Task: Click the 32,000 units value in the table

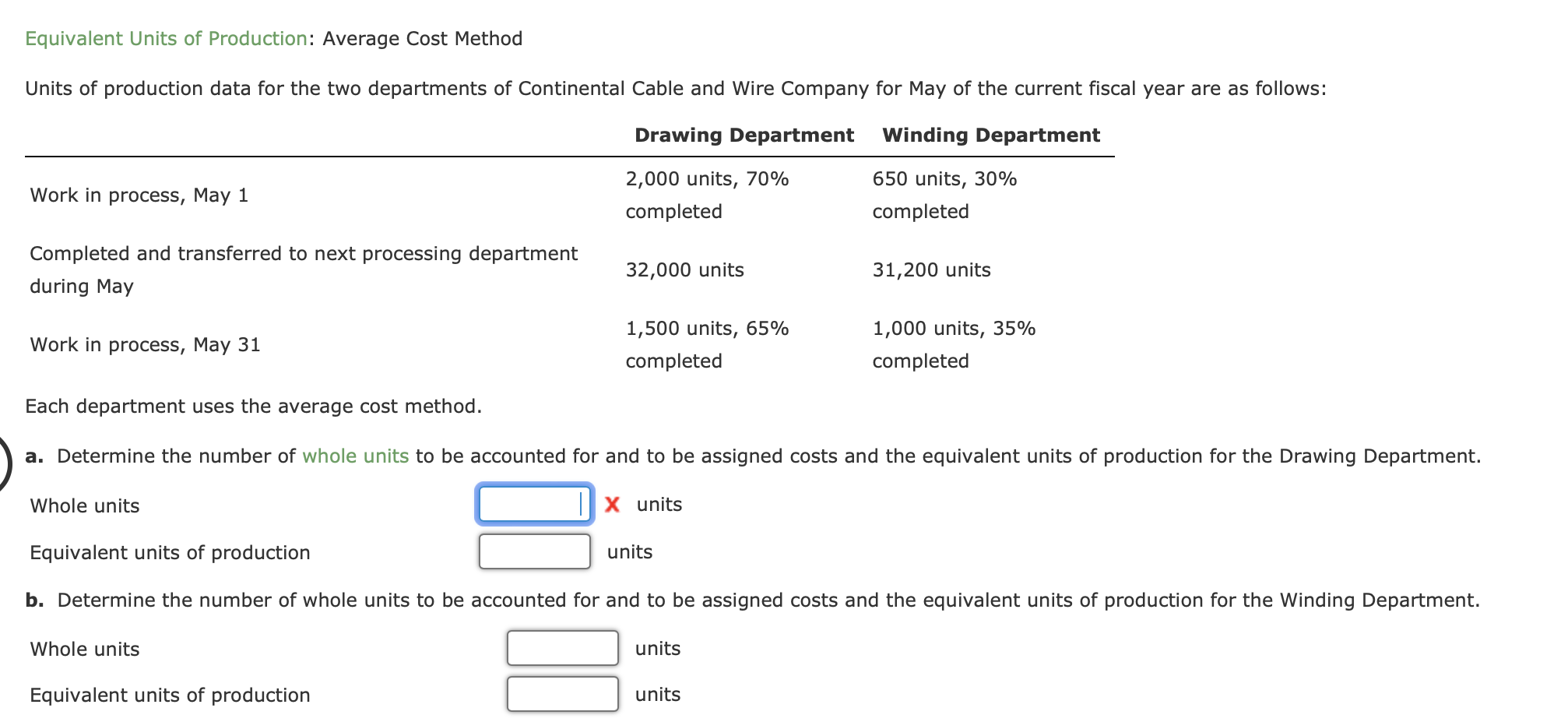Action: (x=685, y=269)
